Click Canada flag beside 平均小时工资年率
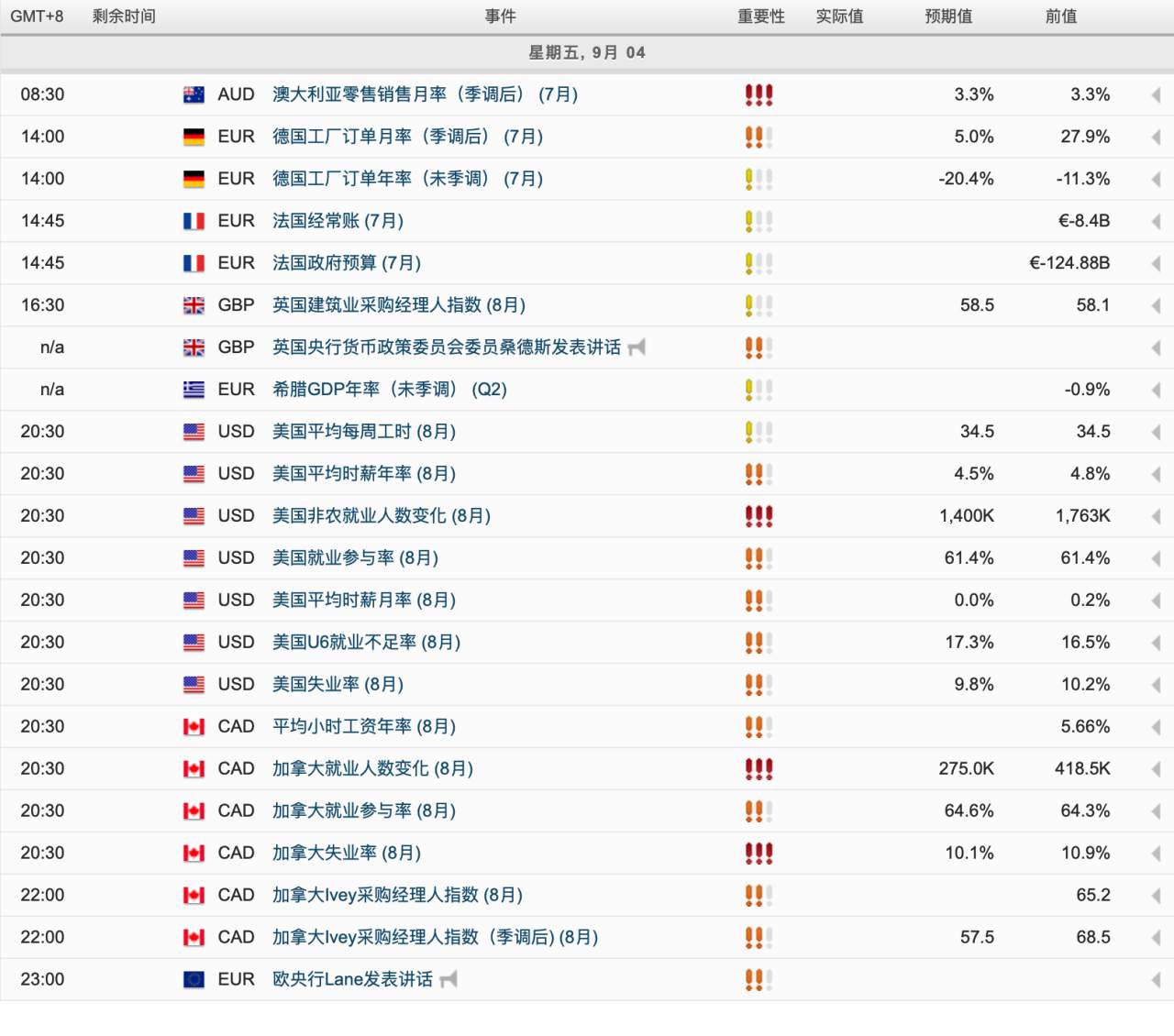The image size is (1174, 1036). [x=194, y=727]
